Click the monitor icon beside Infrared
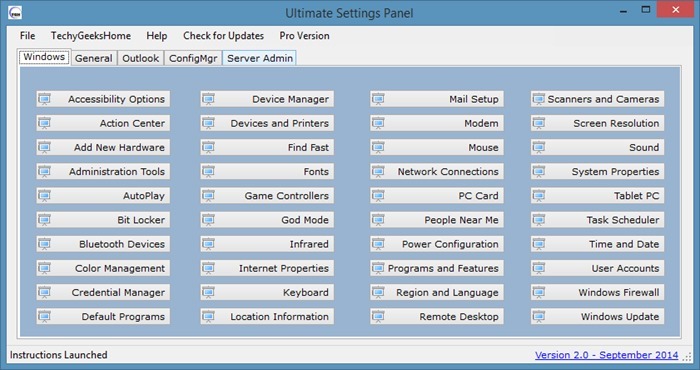The image size is (700, 370). (208, 244)
